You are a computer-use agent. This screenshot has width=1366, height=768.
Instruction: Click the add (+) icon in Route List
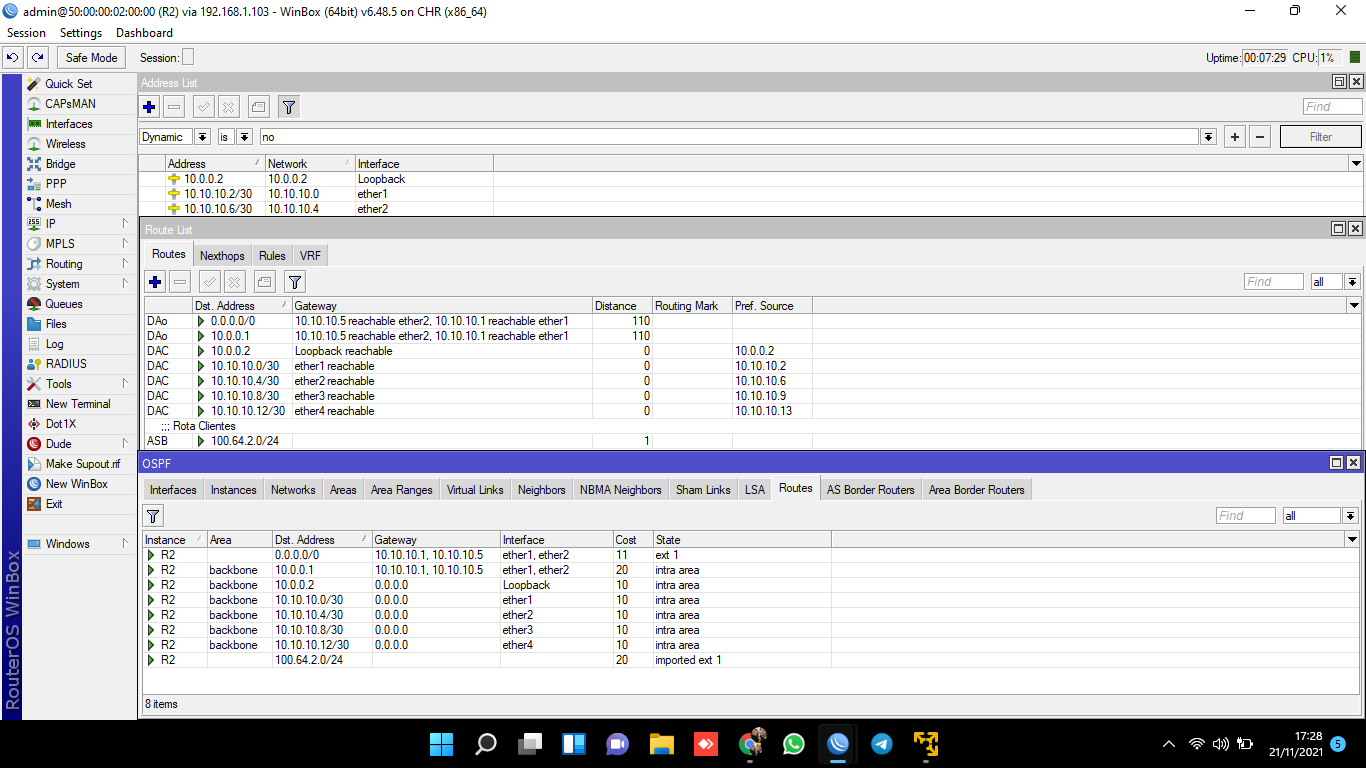[x=155, y=282]
